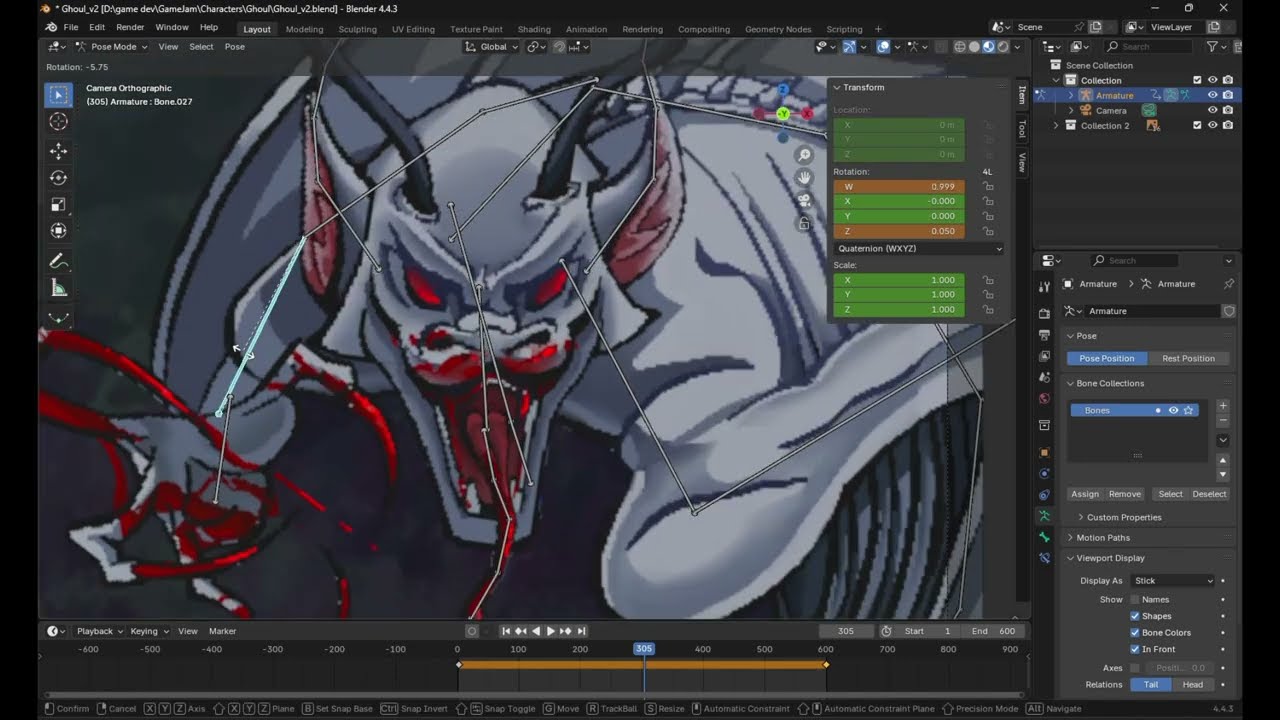Switch to wireframe viewport shading
Screen dimensions: 1280x720
click(x=960, y=46)
